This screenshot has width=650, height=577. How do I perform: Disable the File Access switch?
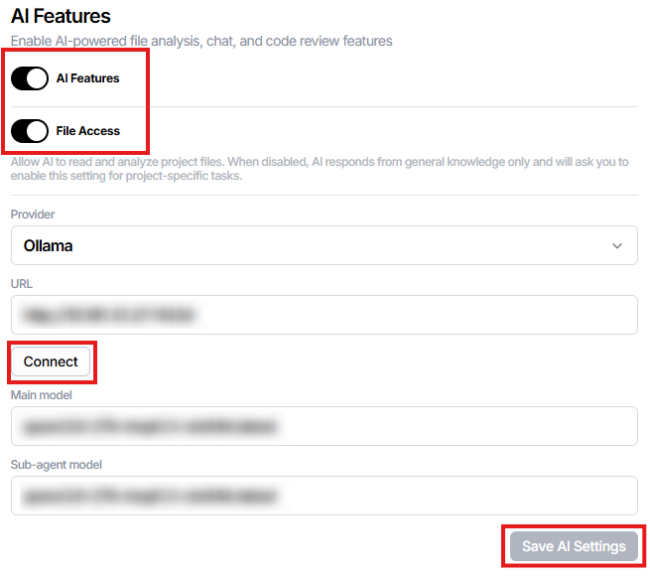[29, 131]
